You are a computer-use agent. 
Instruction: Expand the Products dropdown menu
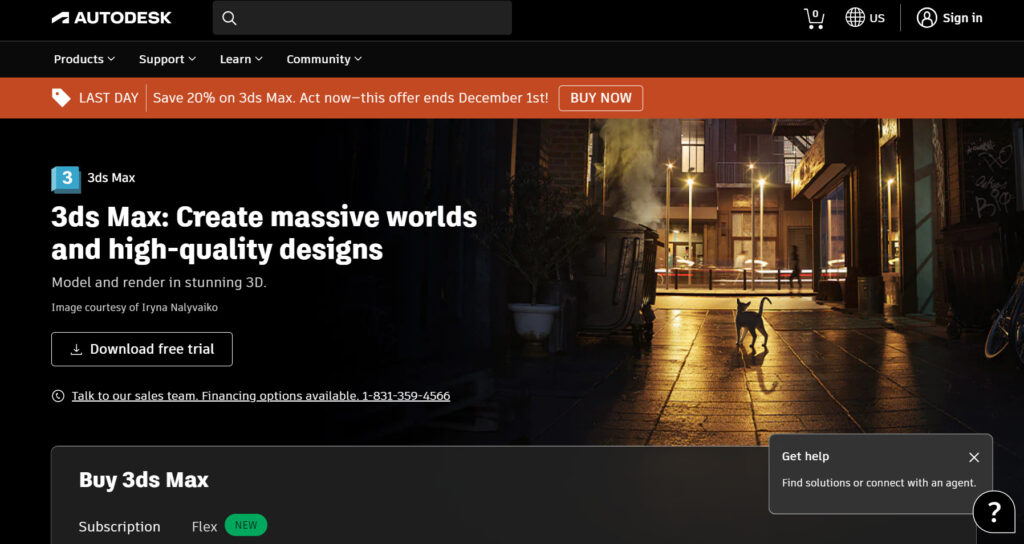84,59
